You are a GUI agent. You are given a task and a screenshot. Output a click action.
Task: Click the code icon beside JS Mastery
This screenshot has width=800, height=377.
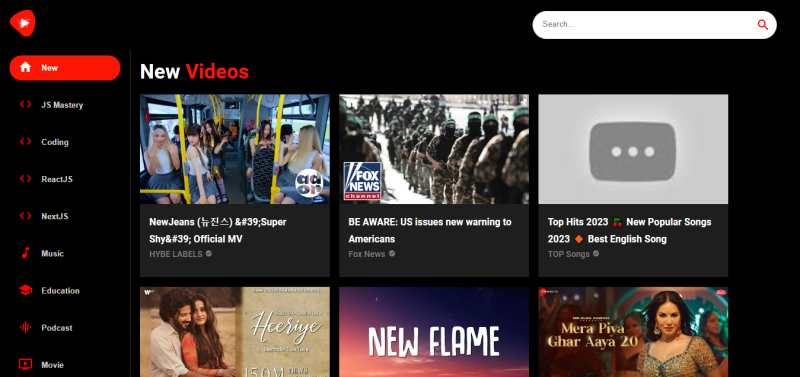click(25, 105)
